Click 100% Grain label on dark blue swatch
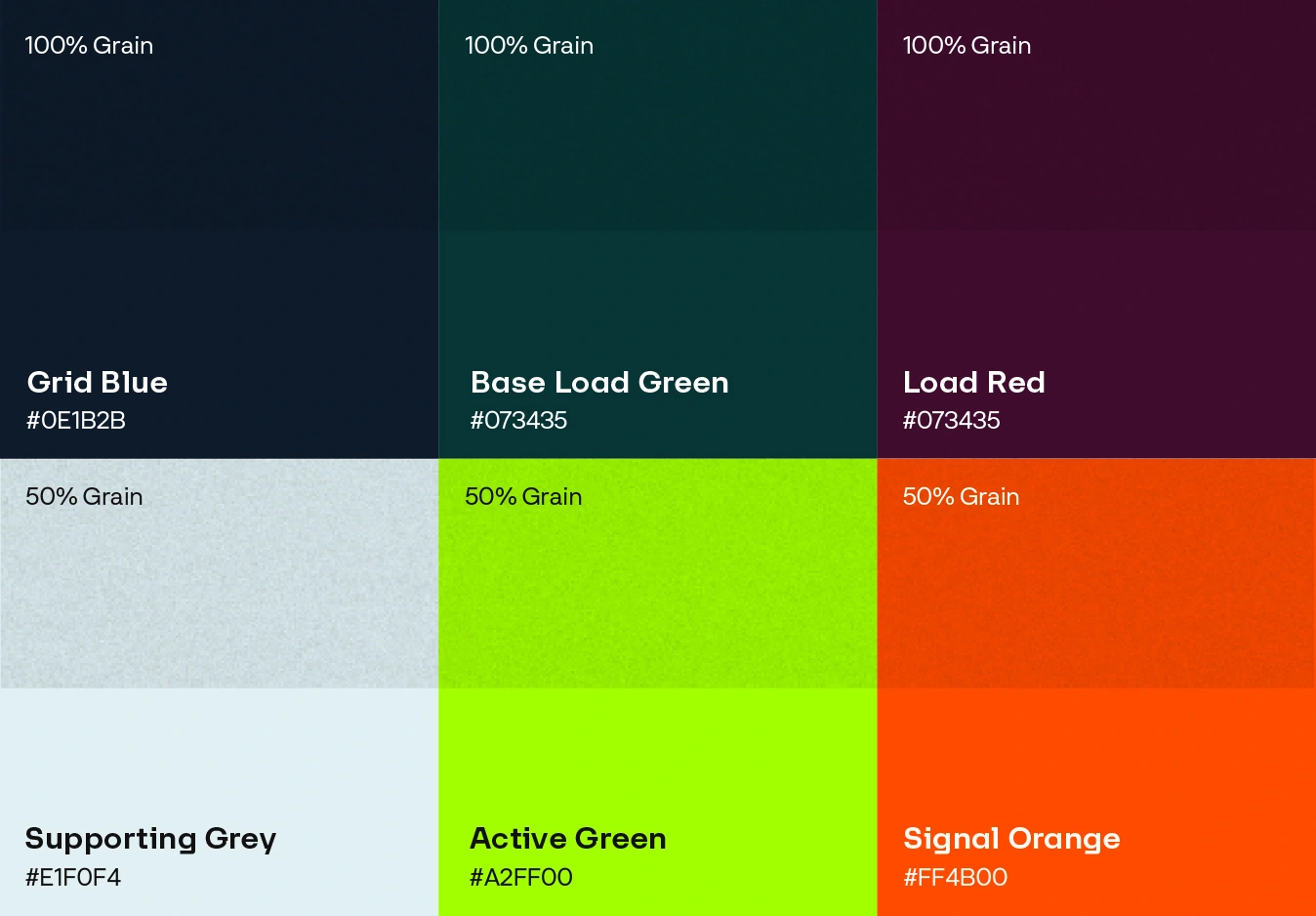The height and width of the screenshot is (916, 1316). pos(89,46)
